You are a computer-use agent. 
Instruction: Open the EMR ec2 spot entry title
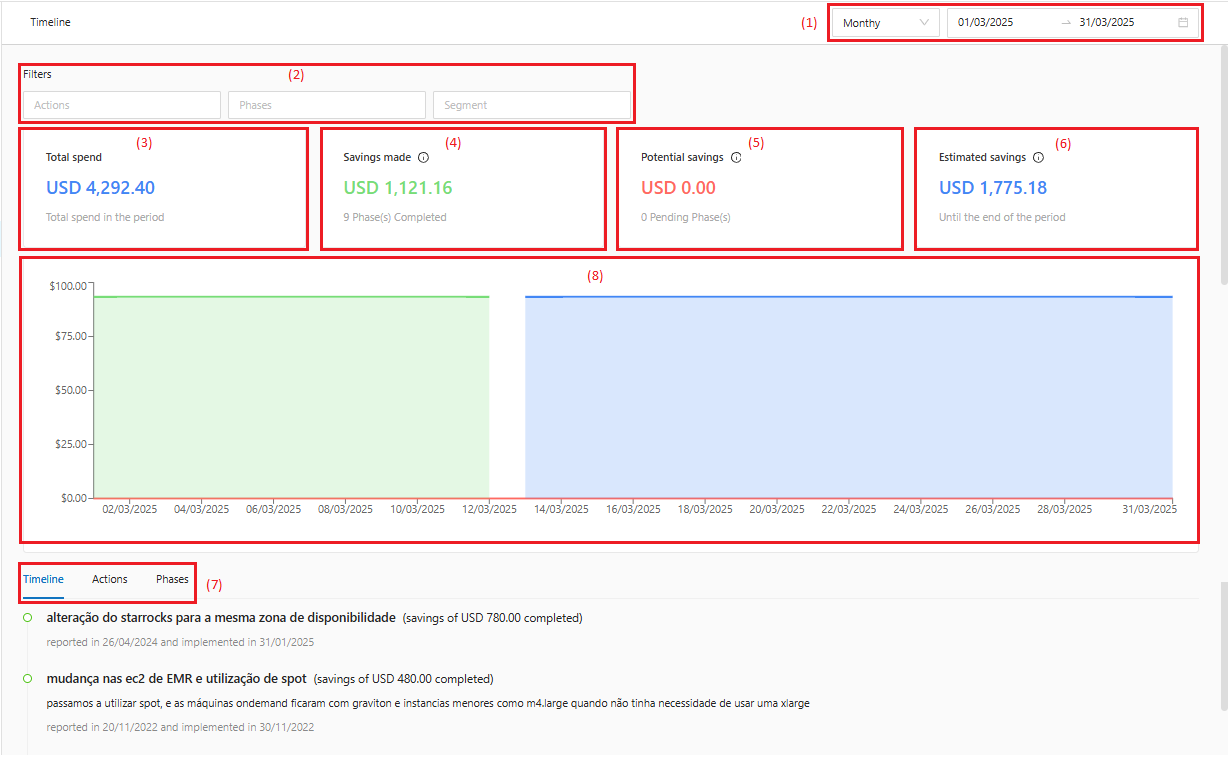pyautogui.click(x=176, y=679)
